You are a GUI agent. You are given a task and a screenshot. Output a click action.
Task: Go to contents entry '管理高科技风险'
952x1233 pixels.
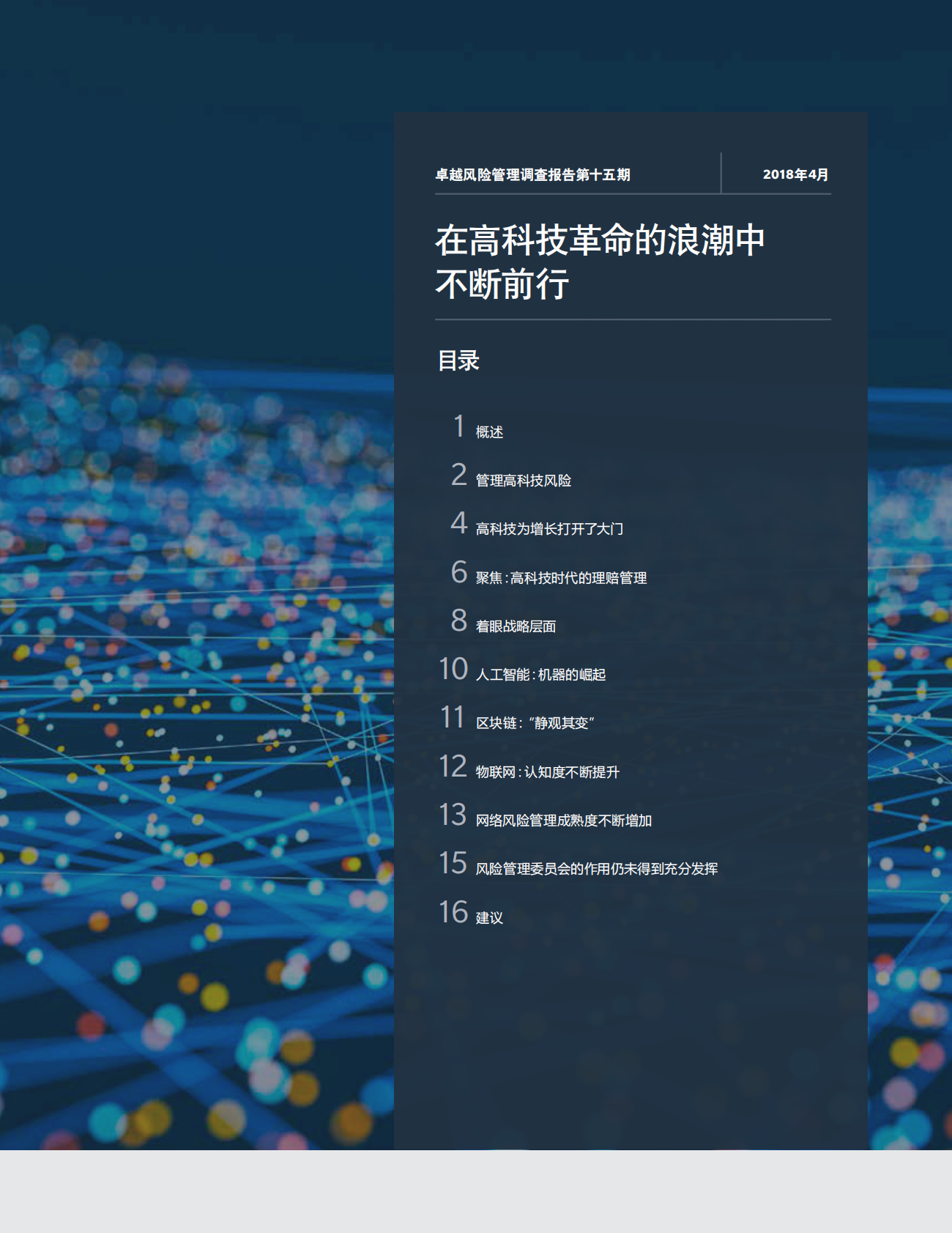[x=523, y=481]
